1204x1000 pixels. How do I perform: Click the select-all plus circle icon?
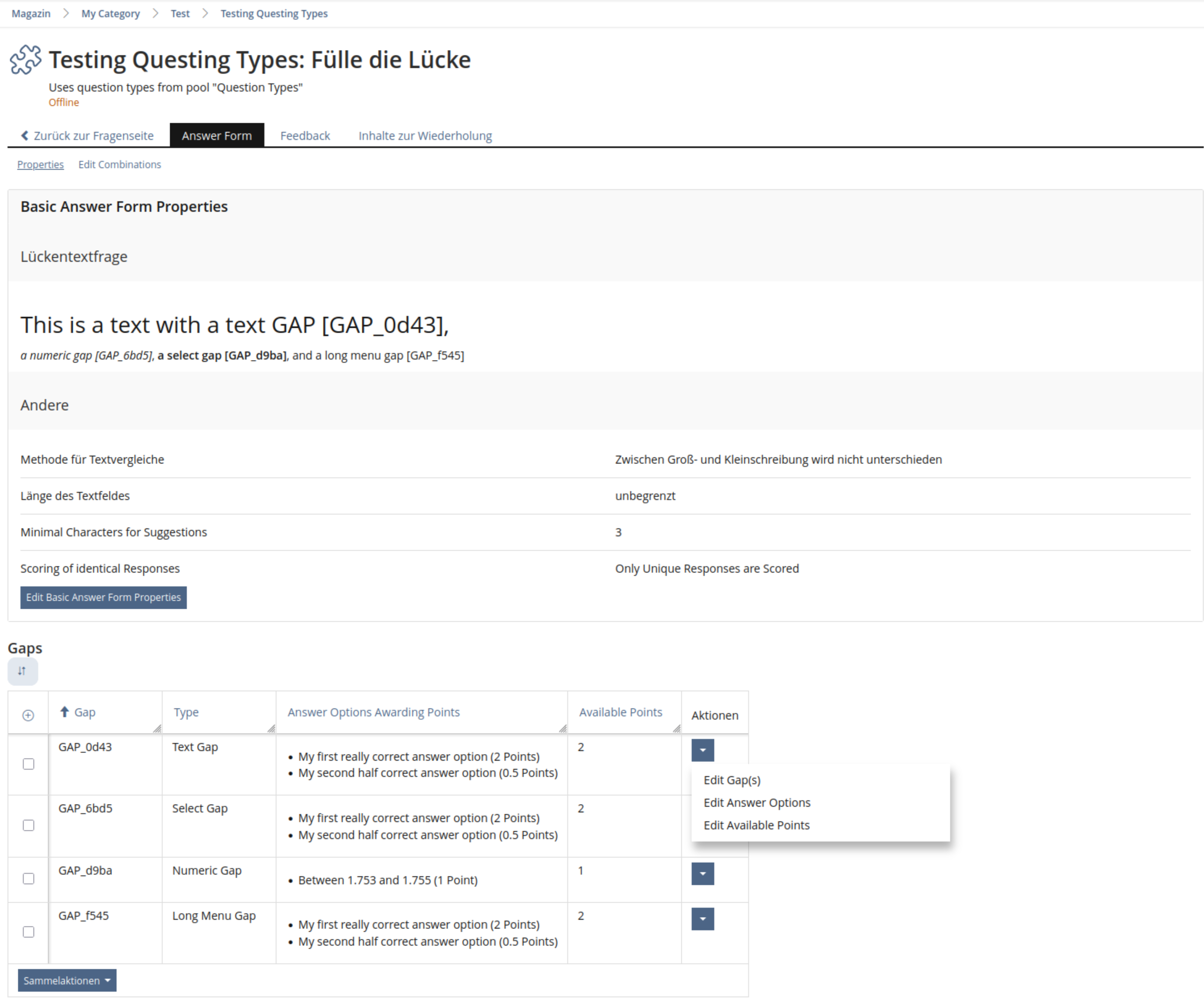(28, 715)
